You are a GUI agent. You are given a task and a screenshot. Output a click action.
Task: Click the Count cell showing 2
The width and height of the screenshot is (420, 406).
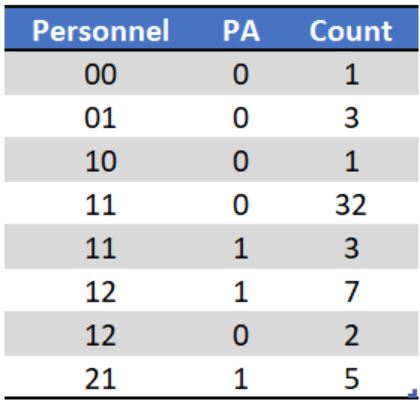[352, 335]
